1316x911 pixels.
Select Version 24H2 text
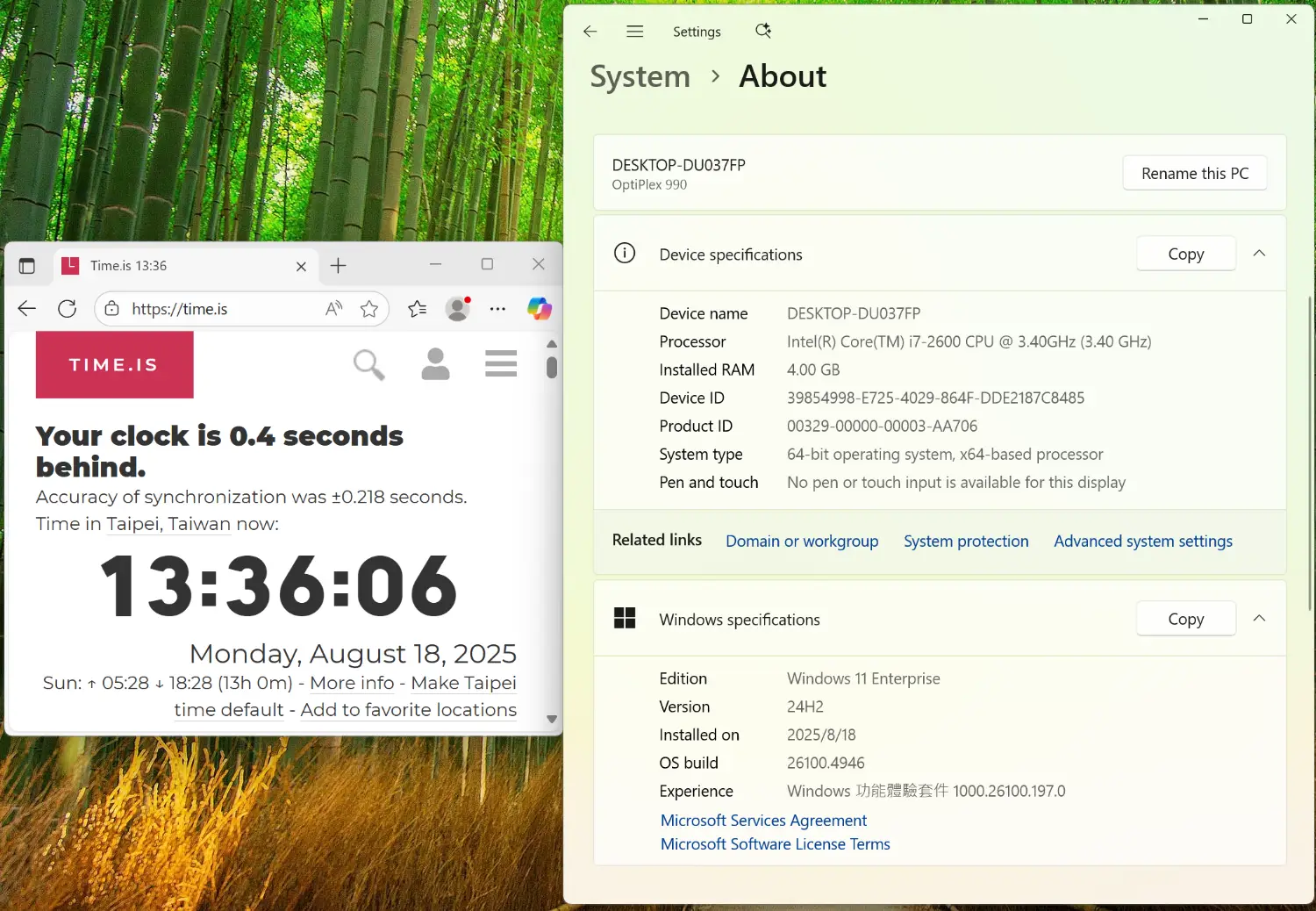[805, 707]
